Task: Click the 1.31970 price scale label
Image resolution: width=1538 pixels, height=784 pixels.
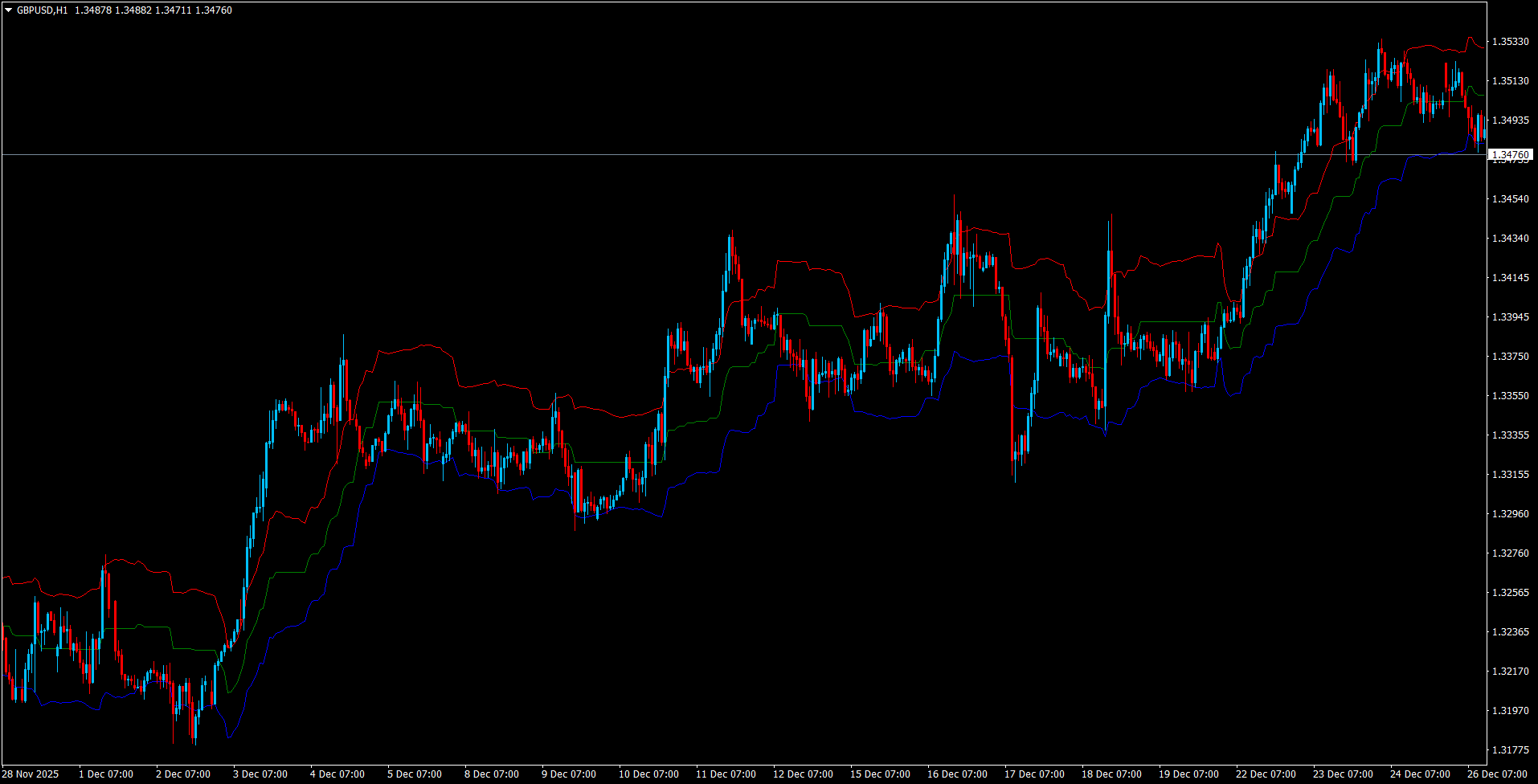Action: (1511, 711)
